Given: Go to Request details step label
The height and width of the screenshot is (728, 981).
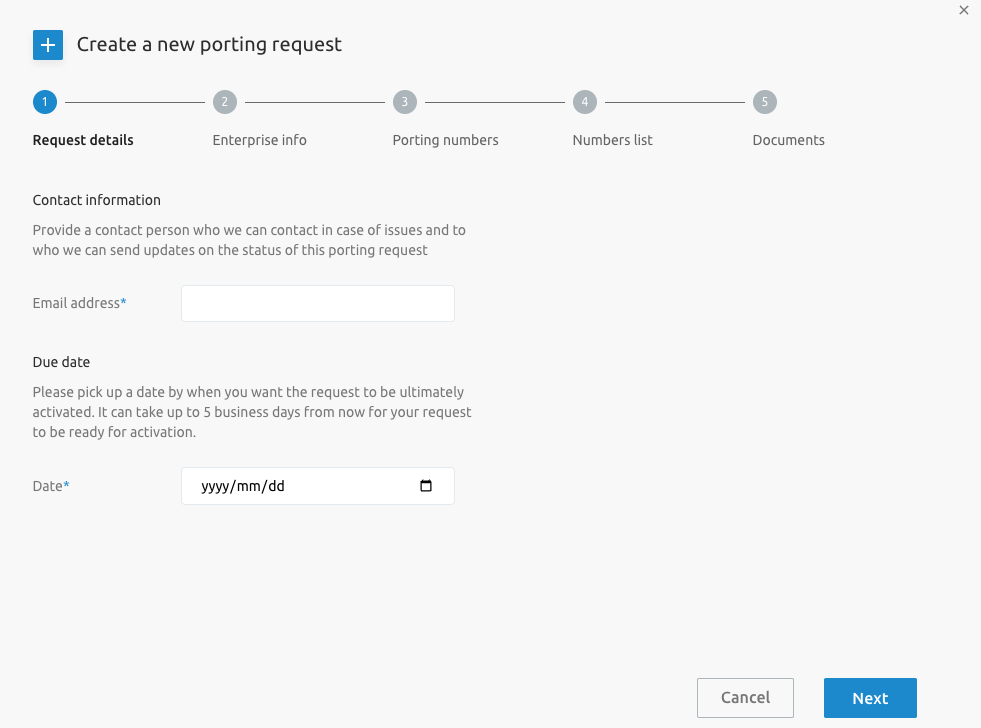Looking at the screenshot, I should pos(83,140).
